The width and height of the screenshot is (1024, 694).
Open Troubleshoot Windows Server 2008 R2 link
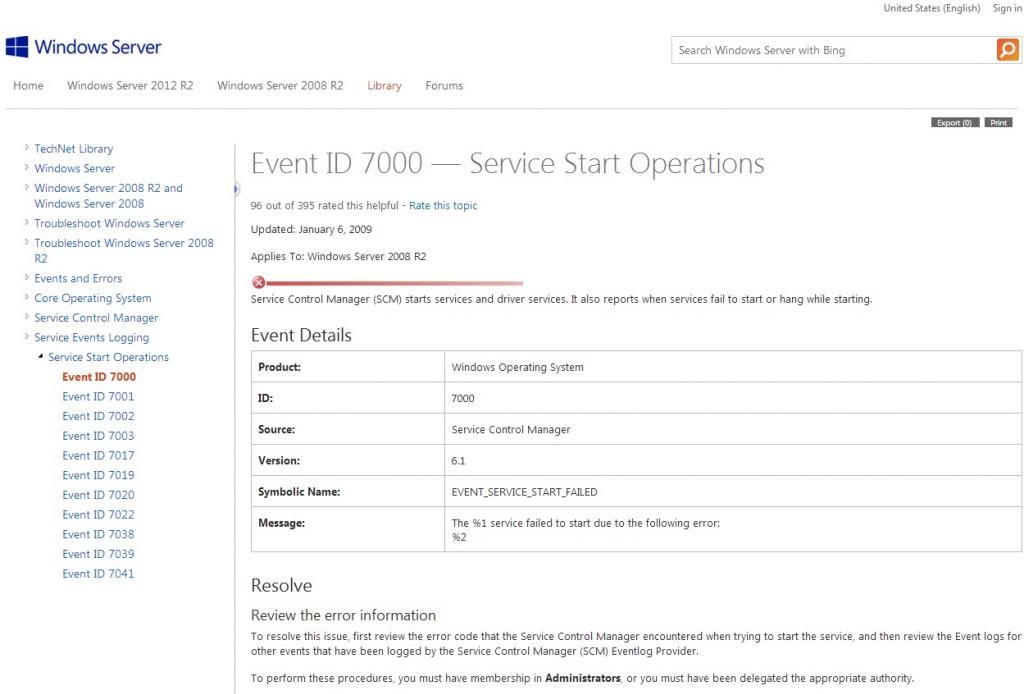[124, 251]
